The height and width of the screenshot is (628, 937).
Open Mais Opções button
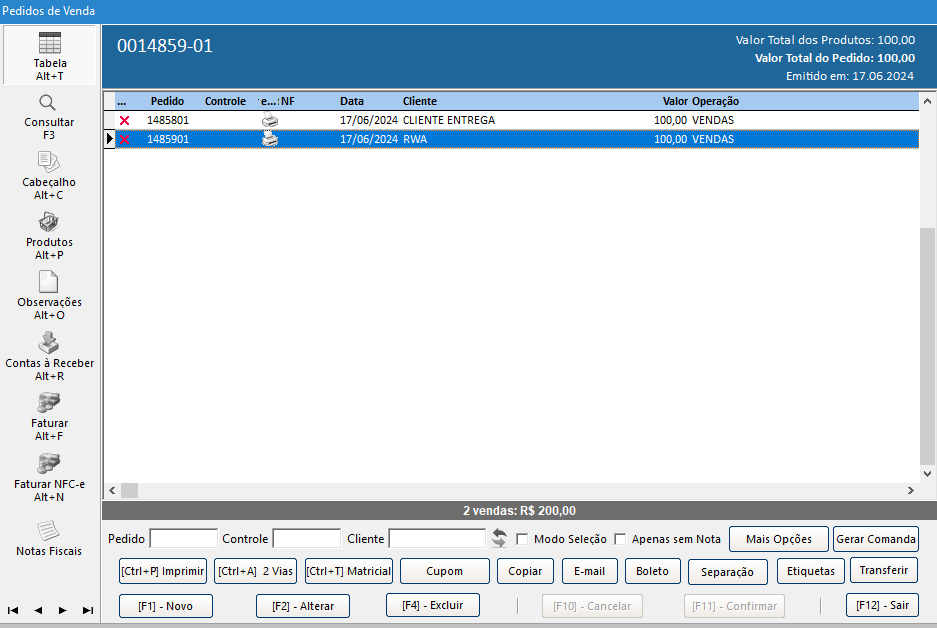point(779,539)
